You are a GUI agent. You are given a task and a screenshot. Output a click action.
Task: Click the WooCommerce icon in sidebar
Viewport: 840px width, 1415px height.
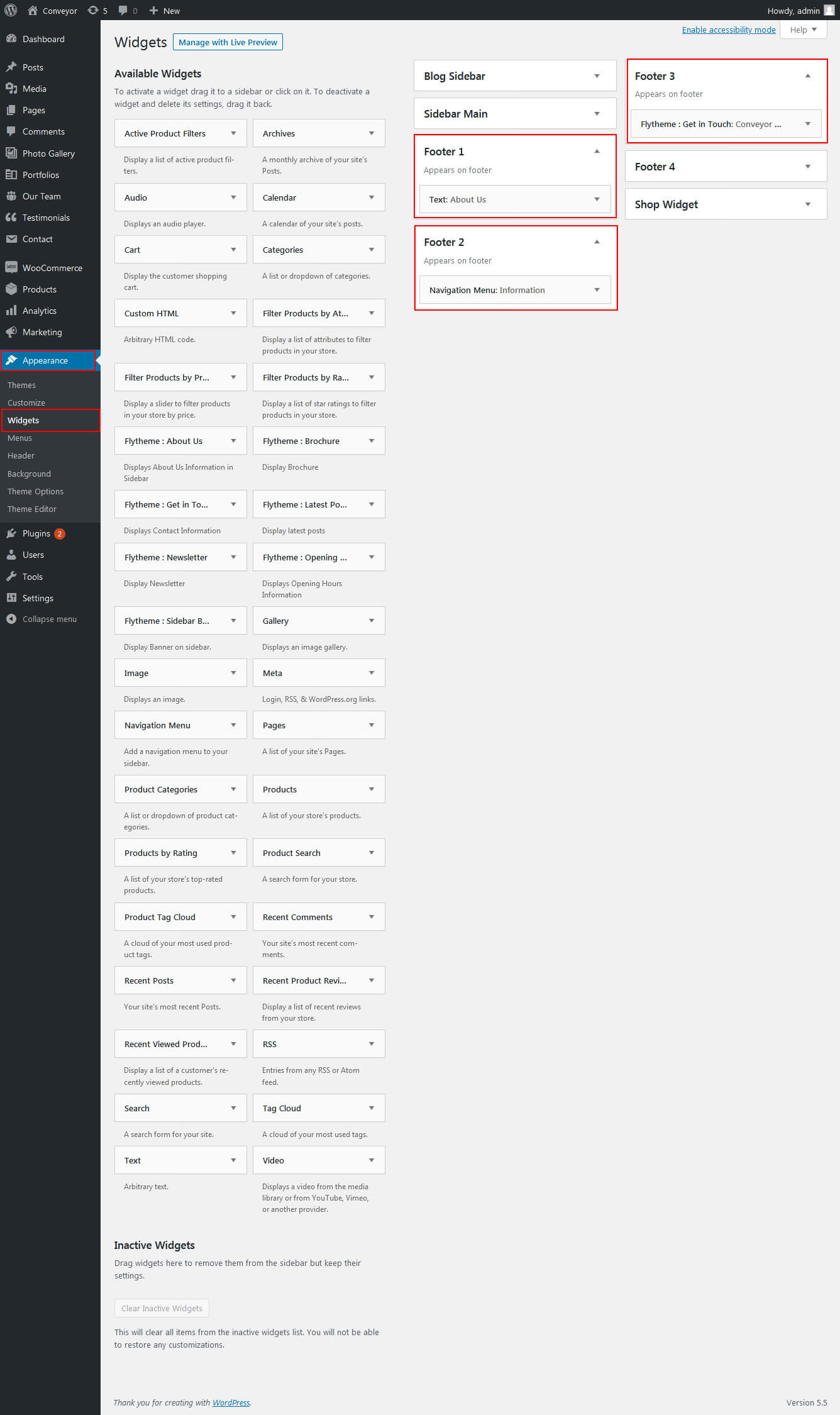tap(11, 267)
